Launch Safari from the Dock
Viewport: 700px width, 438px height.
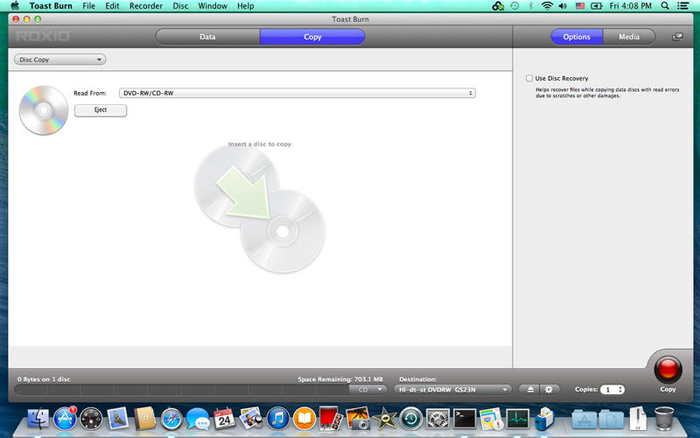(x=171, y=419)
